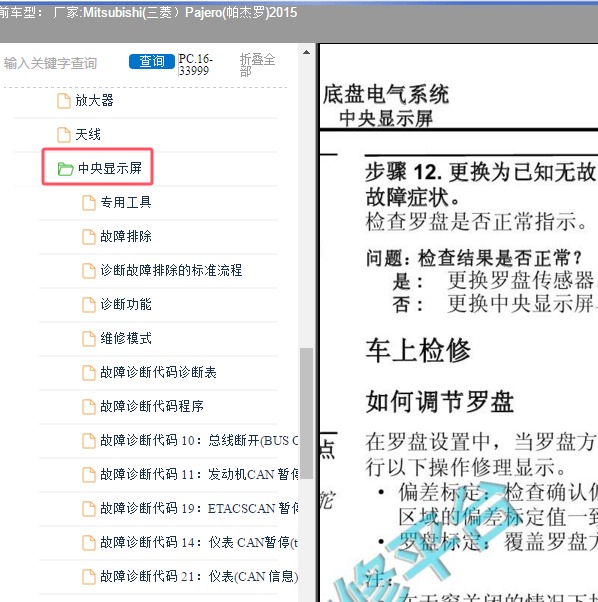Open 故障诊断代码 14: 仪表 CAN暂停 entry

point(199,542)
